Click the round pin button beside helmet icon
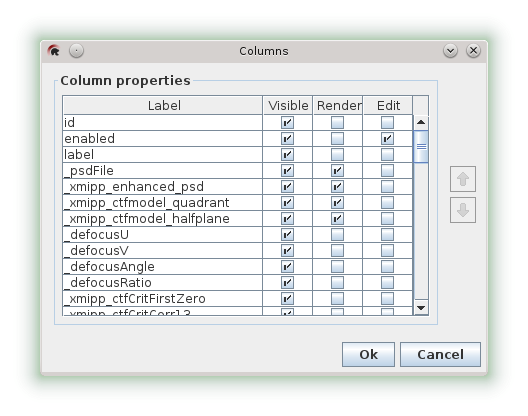Viewport: 528px width, 416px height. pyautogui.click(x=76, y=51)
